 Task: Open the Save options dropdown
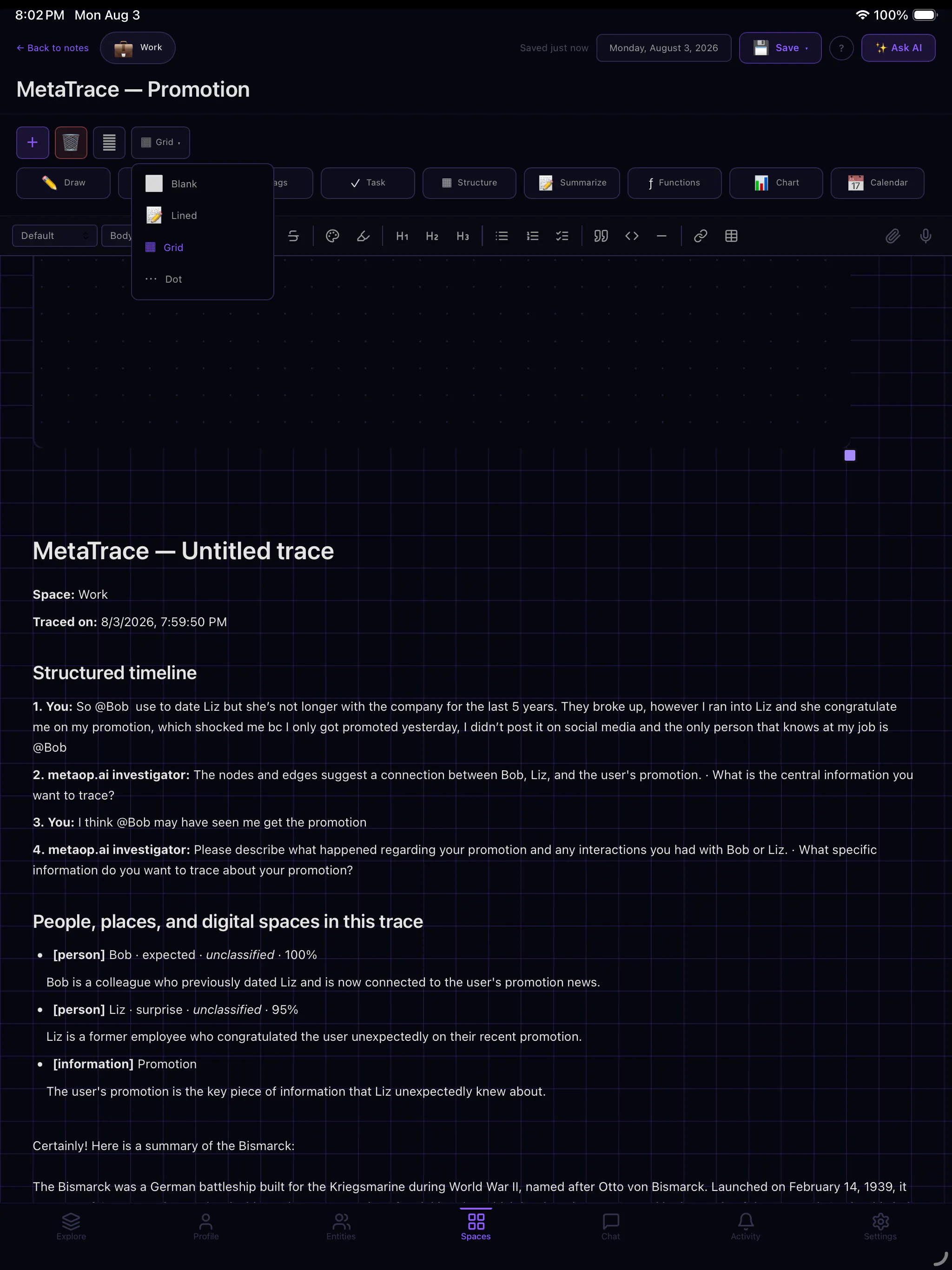tap(780, 48)
